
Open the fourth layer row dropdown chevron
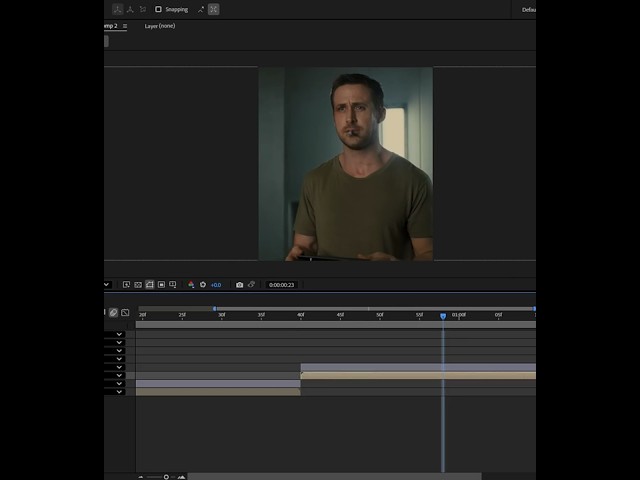119,359
